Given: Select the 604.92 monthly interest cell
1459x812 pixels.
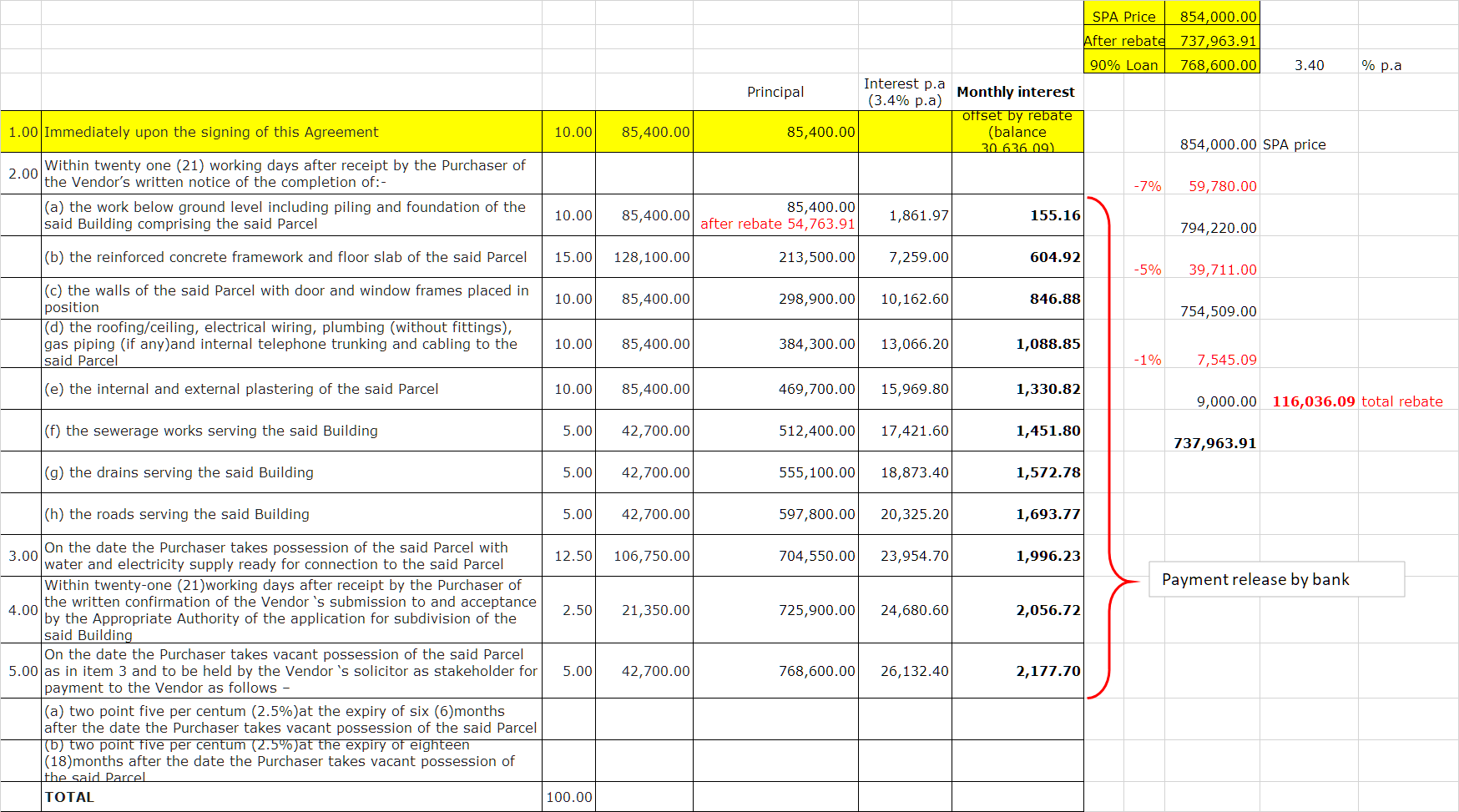Looking at the screenshot, I should click(x=1017, y=257).
